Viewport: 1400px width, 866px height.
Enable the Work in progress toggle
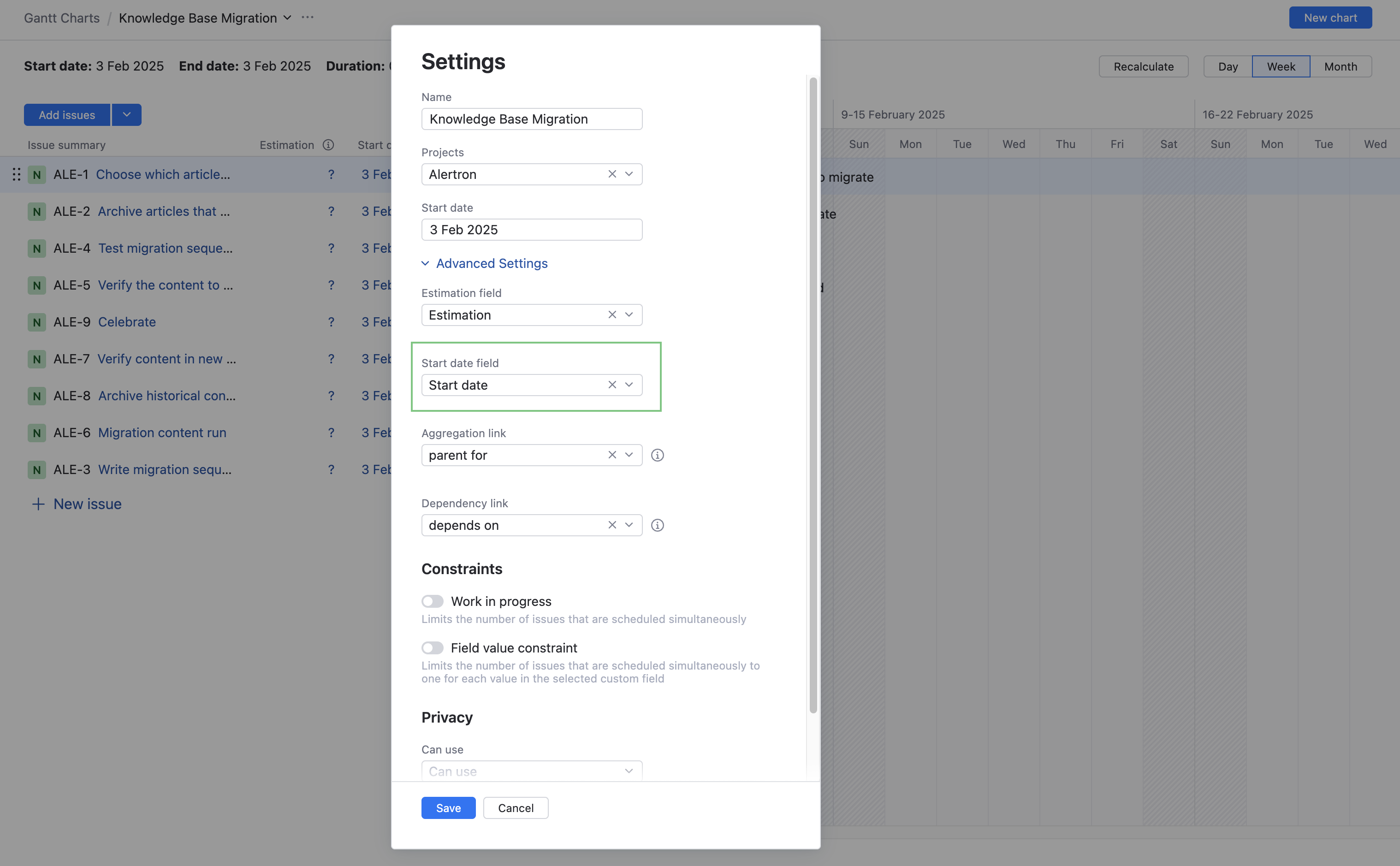click(432, 601)
